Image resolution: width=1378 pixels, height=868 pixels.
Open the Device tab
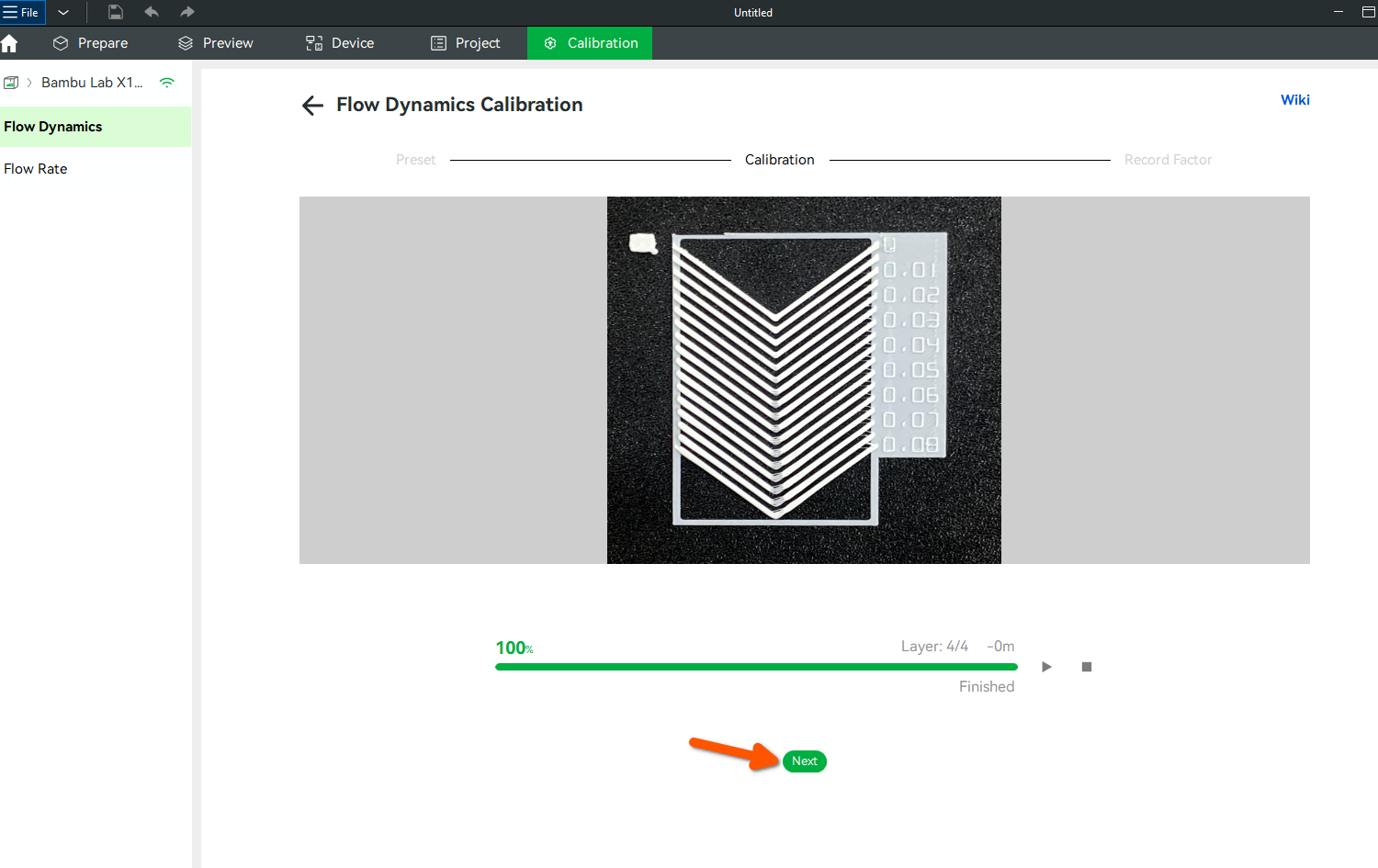click(x=340, y=43)
